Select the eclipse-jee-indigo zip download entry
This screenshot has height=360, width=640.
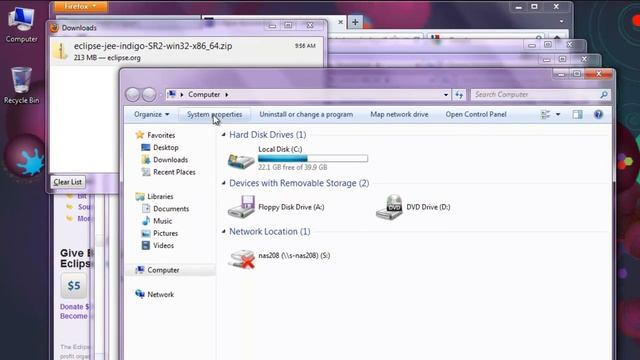click(188, 51)
